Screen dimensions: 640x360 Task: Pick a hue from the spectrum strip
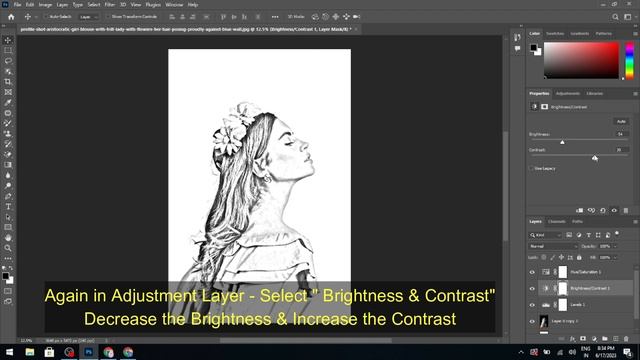coord(630,60)
